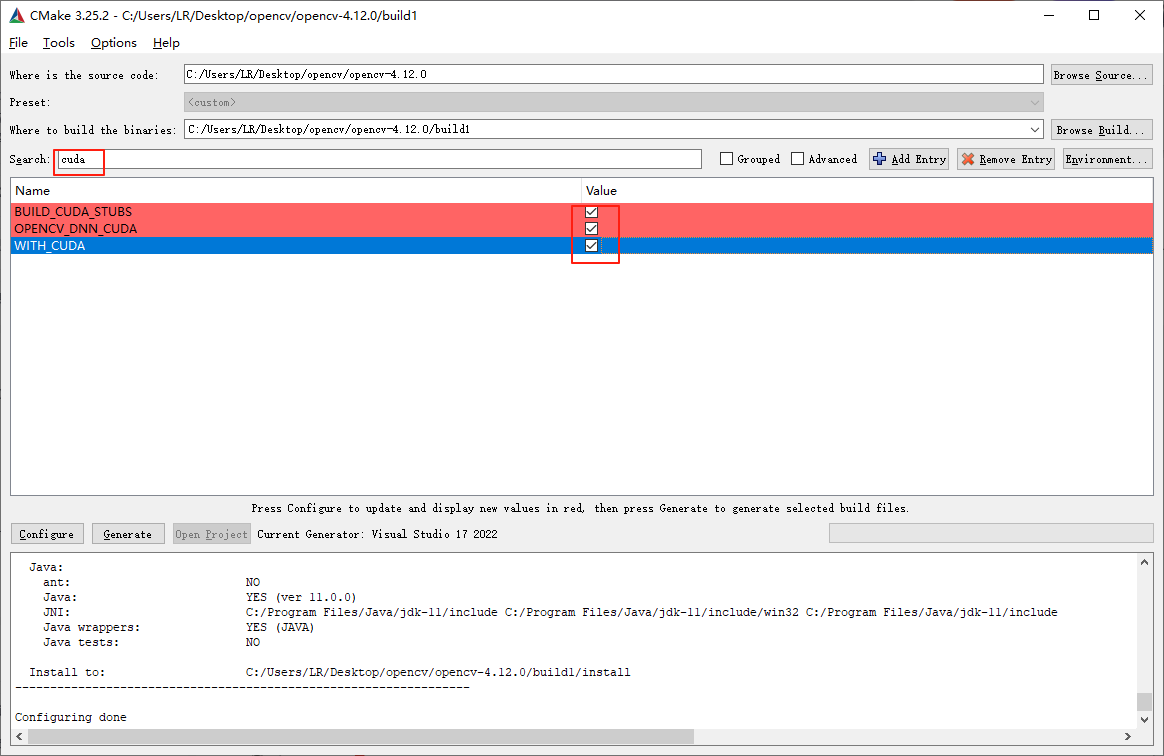Click 'Current Generator: Visual Studio 17 2022' text

377,534
